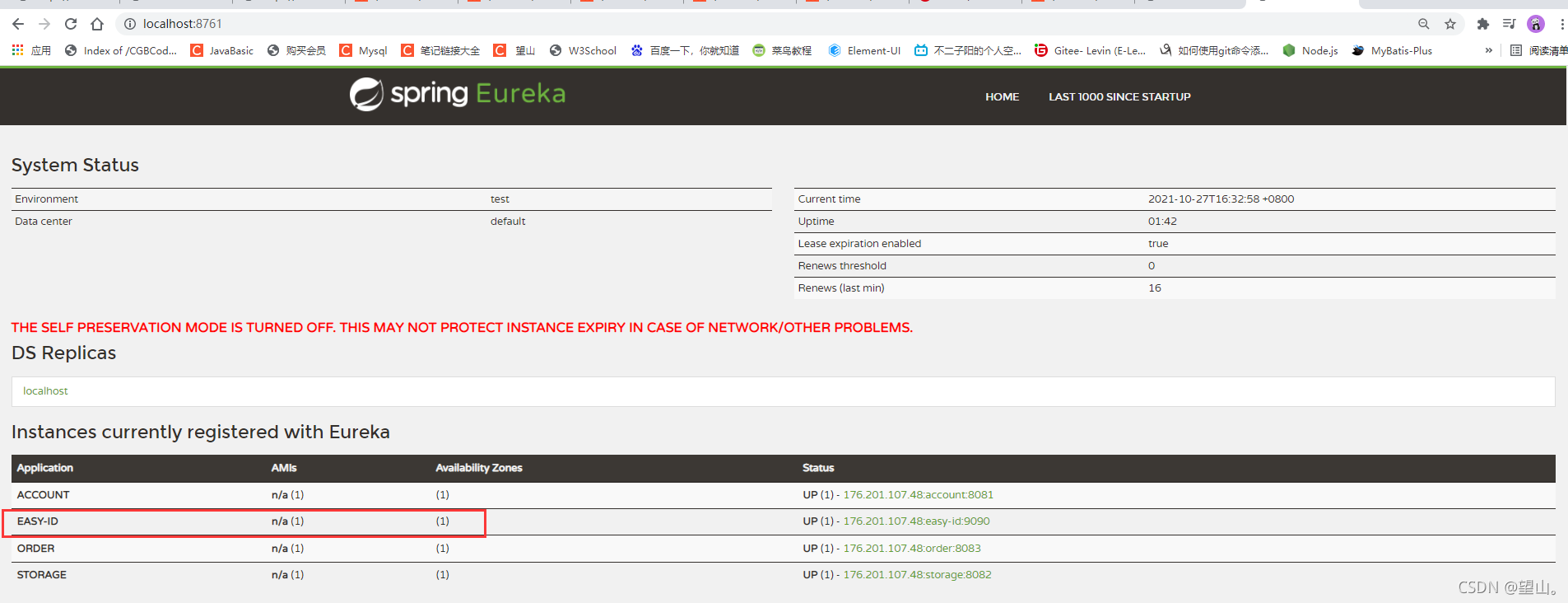1568x603 pixels.
Task: Click the self preservation mode red warning
Action: 462,327
